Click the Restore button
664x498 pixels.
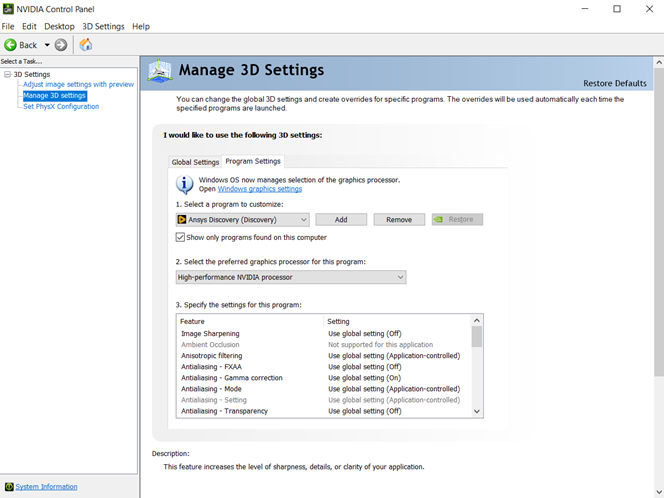click(457, 219)
